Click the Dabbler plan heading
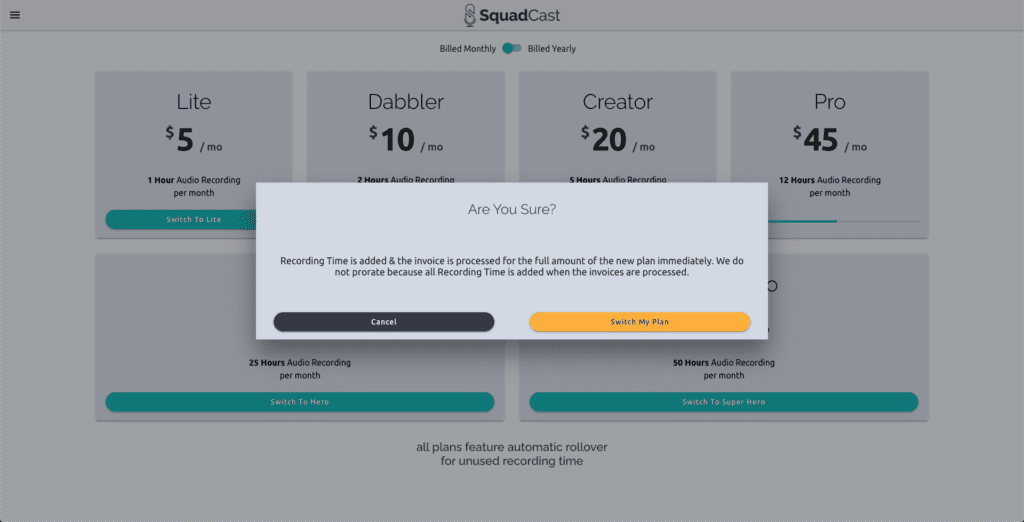Image resolution: width=1024 pixels, height=522 pixels. (406, 102)
